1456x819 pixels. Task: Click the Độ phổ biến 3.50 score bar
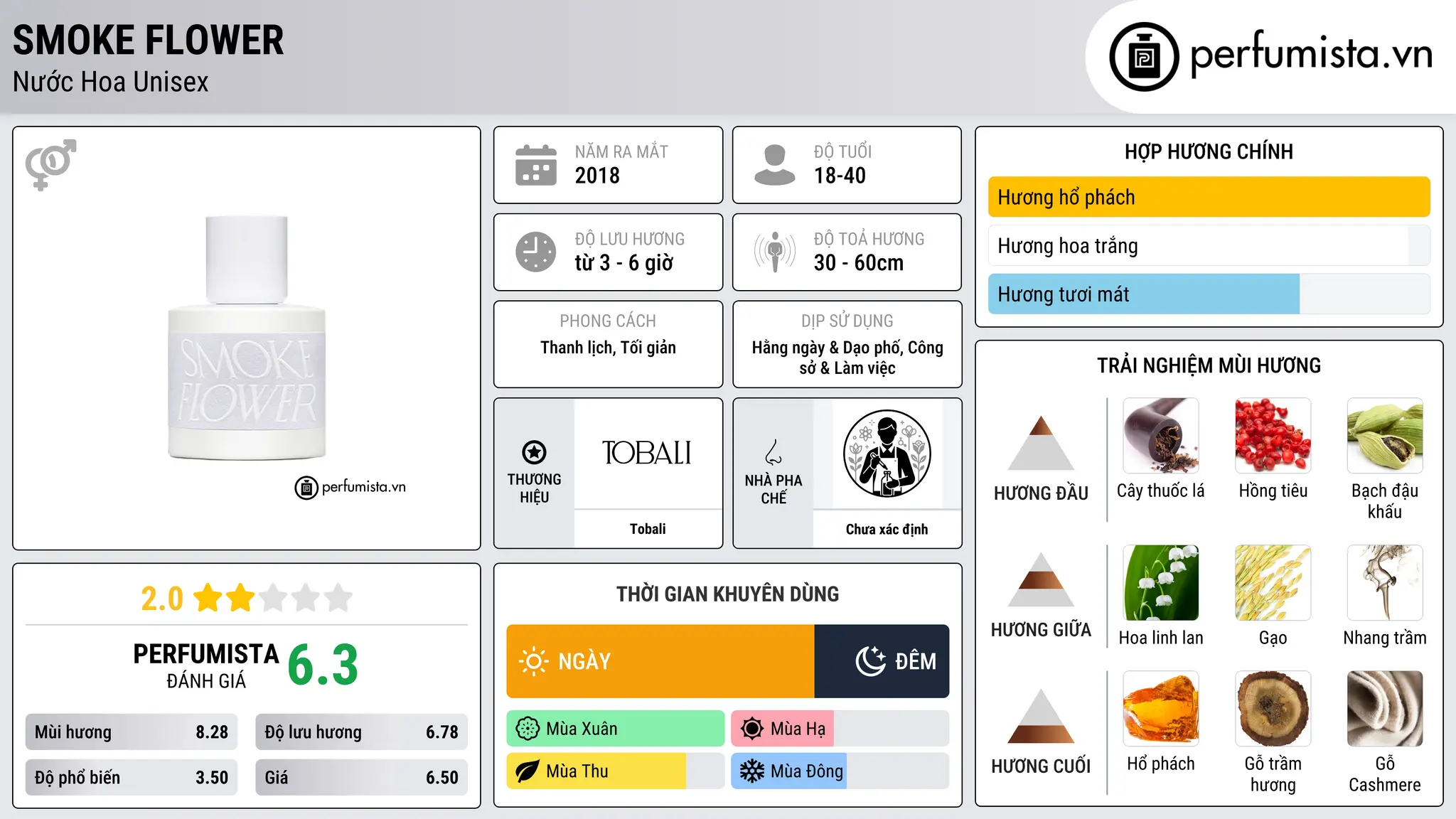(132, 778)
